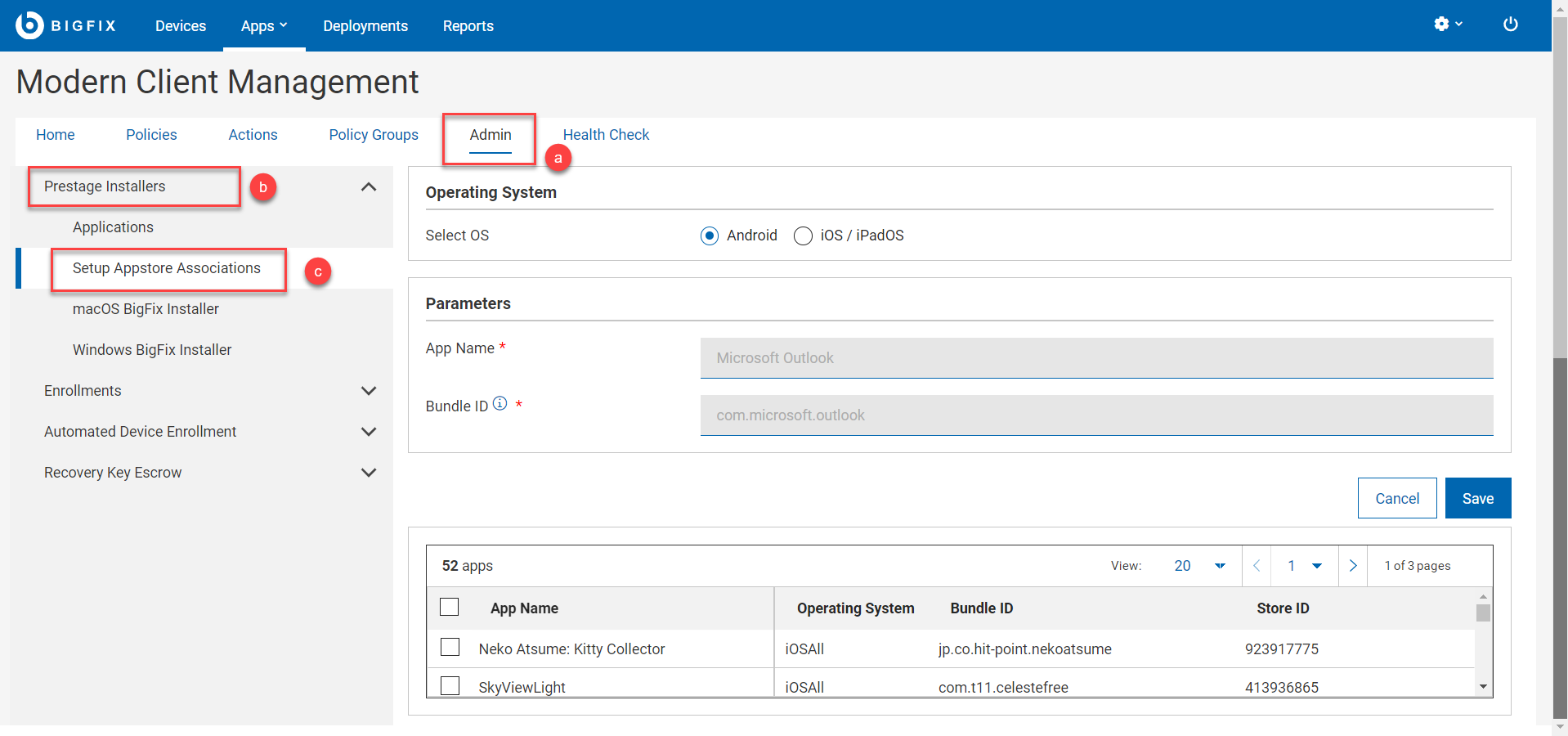Go to the previous page arrow
The height and width of the screenshot is (736, 1568).
[1257, 566]
